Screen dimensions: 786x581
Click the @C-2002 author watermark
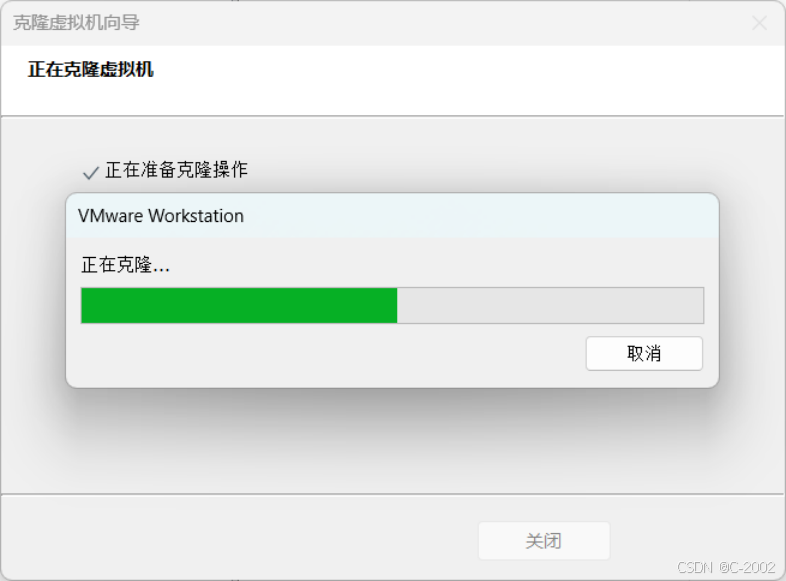747,567
